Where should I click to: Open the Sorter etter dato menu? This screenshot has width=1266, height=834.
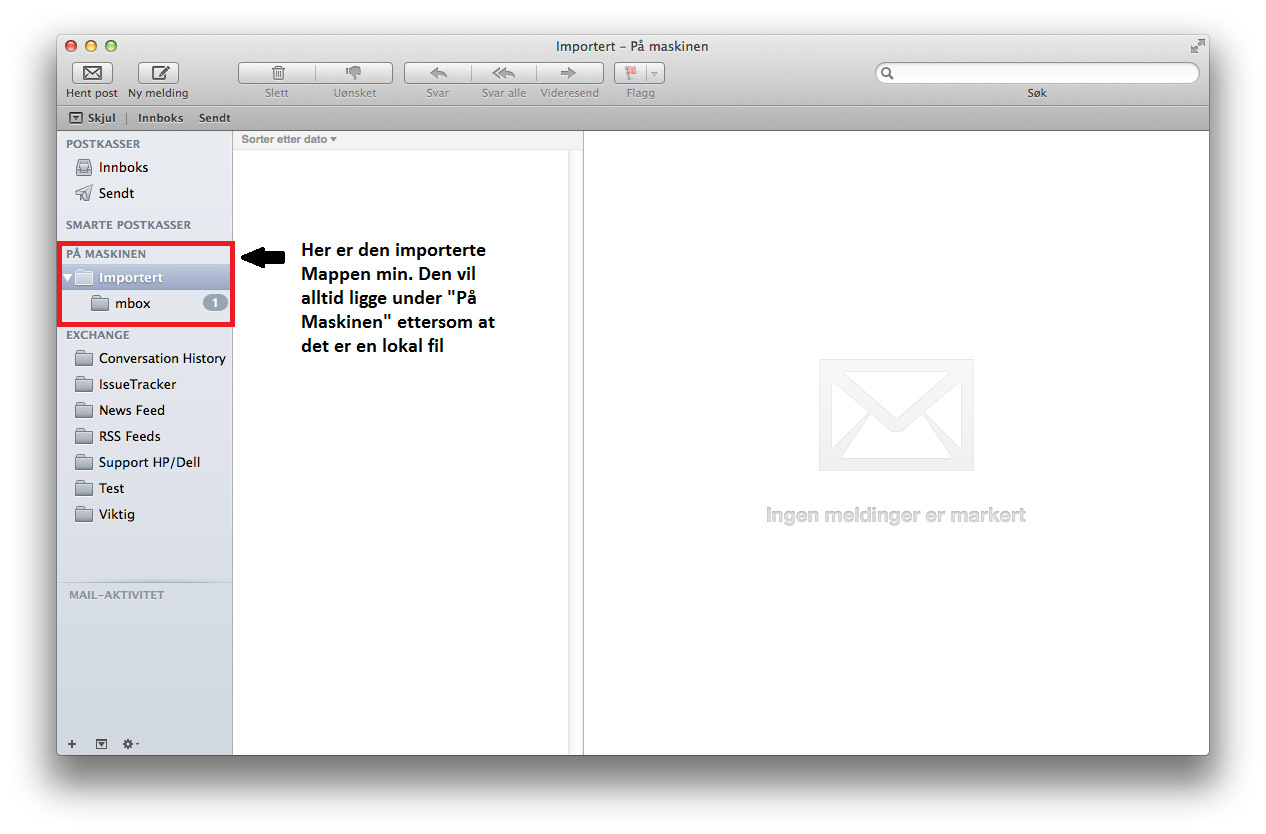tap(289, 139)
